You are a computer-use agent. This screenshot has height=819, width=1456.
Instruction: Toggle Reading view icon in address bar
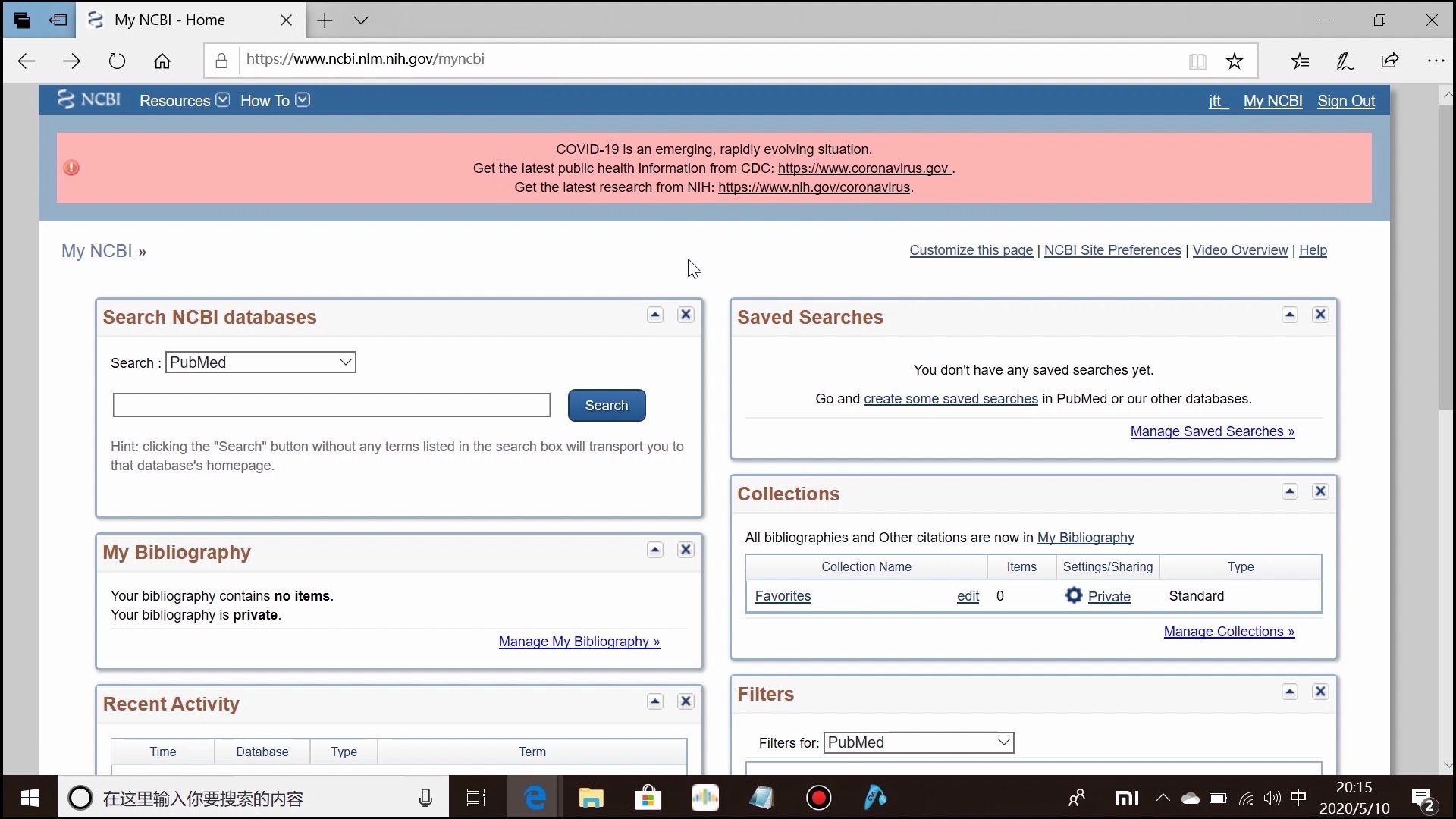(1197, 61)
